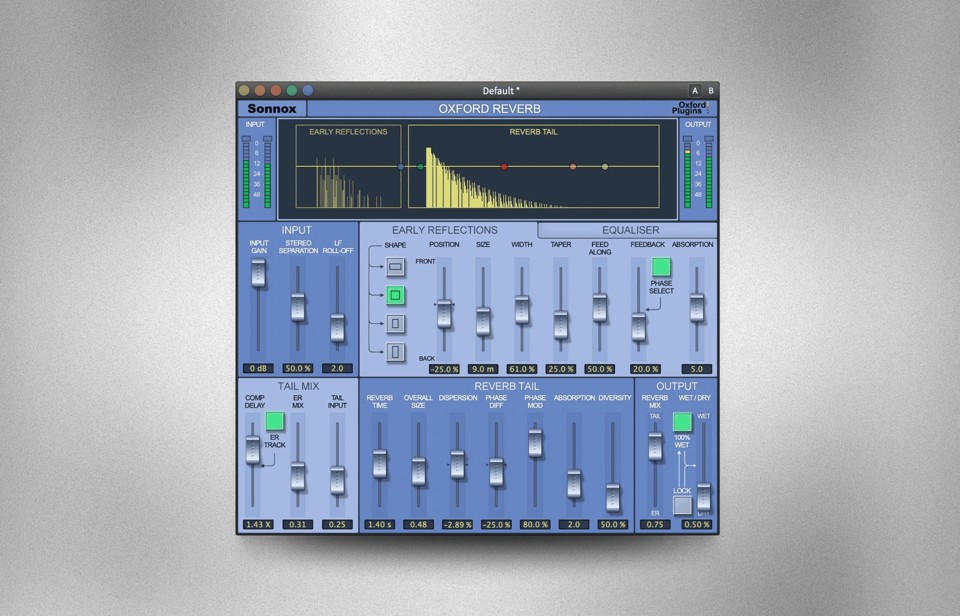The width and height of the screenshot is (960, 616).
Task: Click the Wet/Dry 0.50 % value field
Action: [x=697, y=525]
